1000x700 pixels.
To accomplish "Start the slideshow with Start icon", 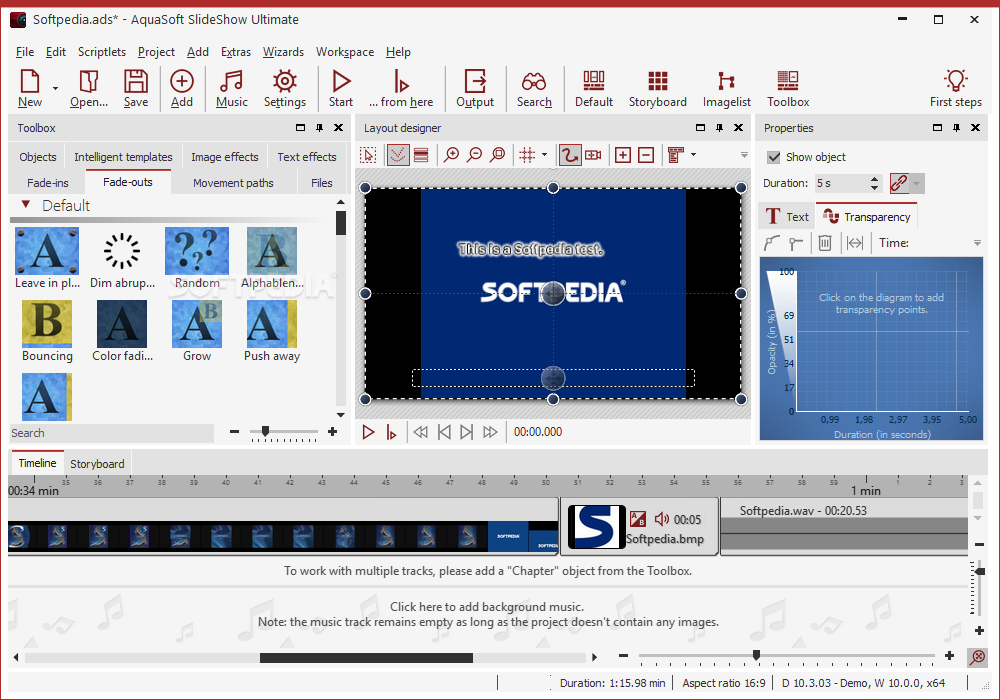I will (x=341, y=89).
